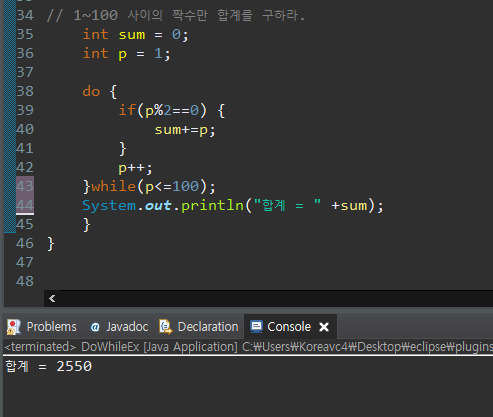Click the terminated DoWhileEx launch description
Viewport: 493px width, 417px height.
pos(248,347)
